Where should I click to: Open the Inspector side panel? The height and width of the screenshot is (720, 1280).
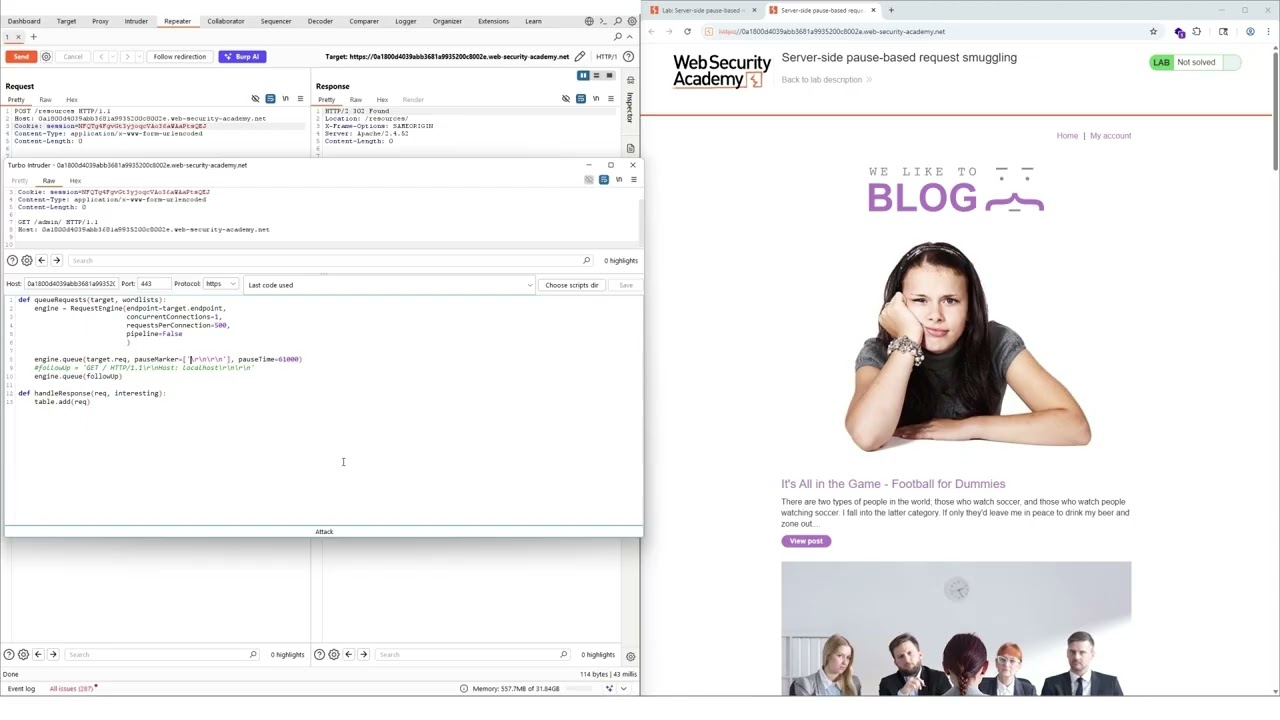tap(629, 103)
